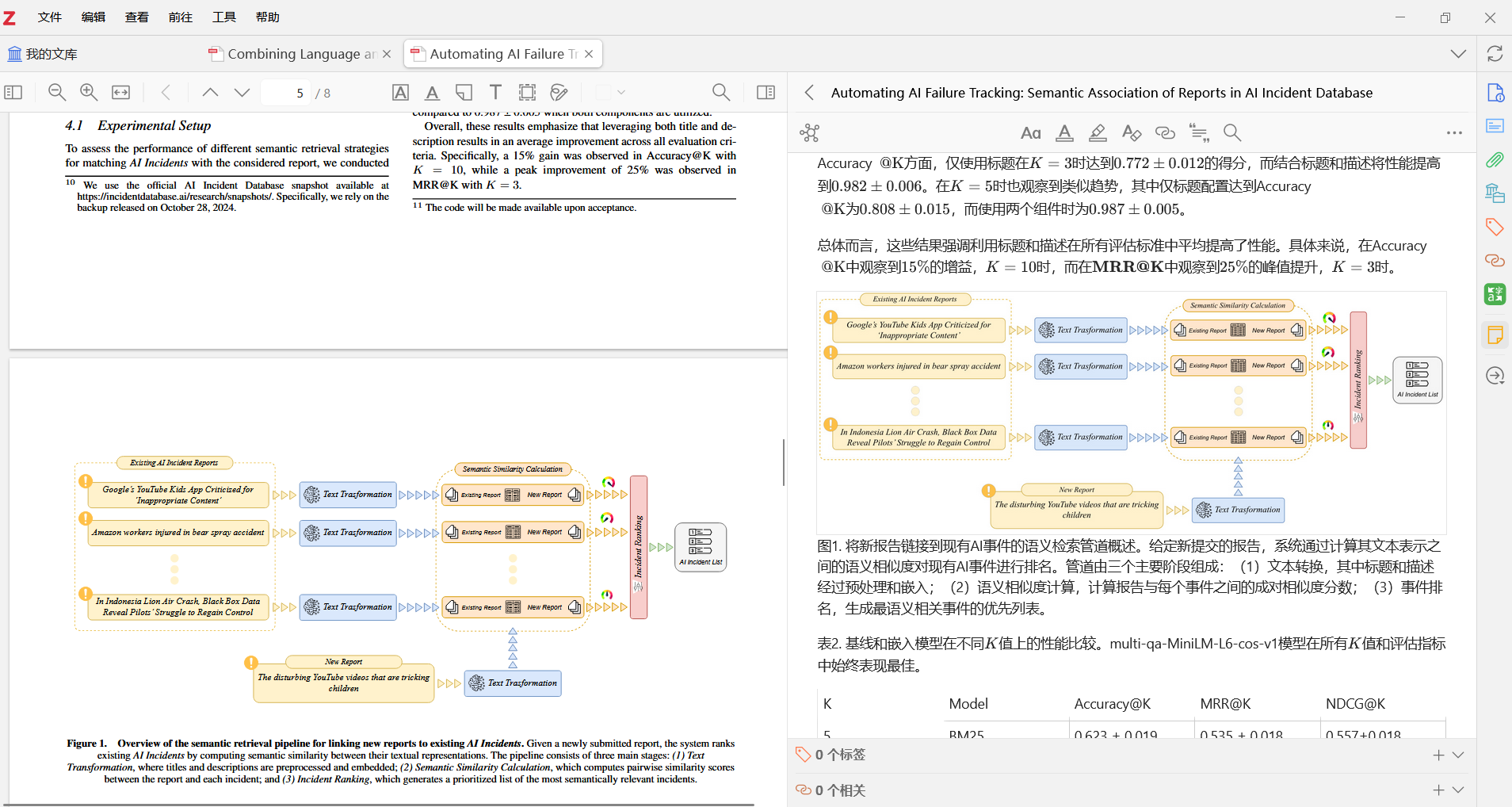Go to next PDF page
This screenshot has height=807, width=1512.
point(242,93)
